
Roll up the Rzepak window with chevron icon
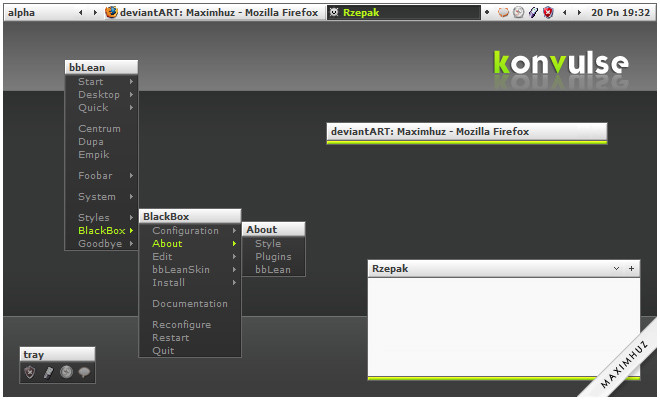[616, 269]
